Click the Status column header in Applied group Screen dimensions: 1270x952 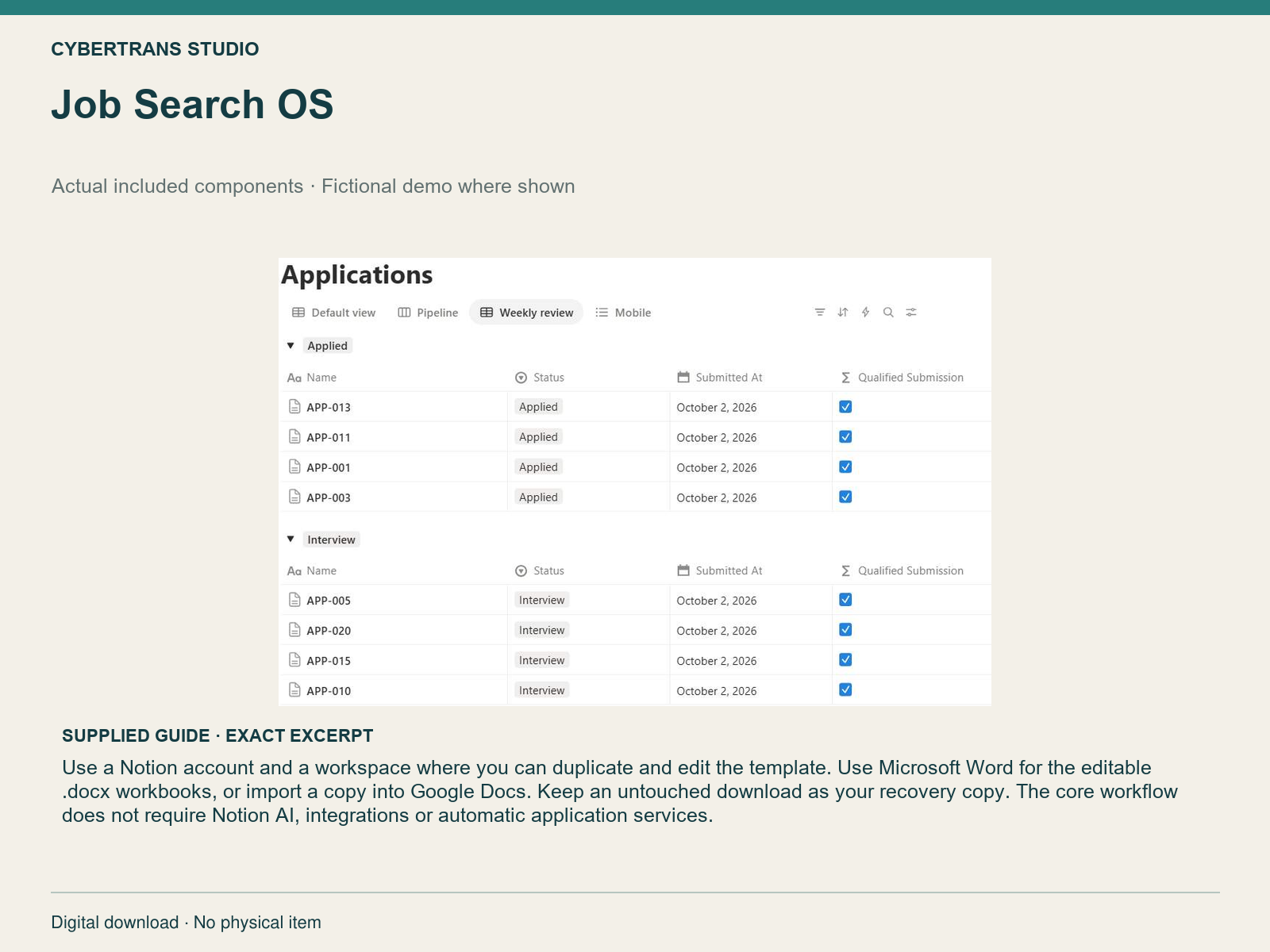pos(540,378)
